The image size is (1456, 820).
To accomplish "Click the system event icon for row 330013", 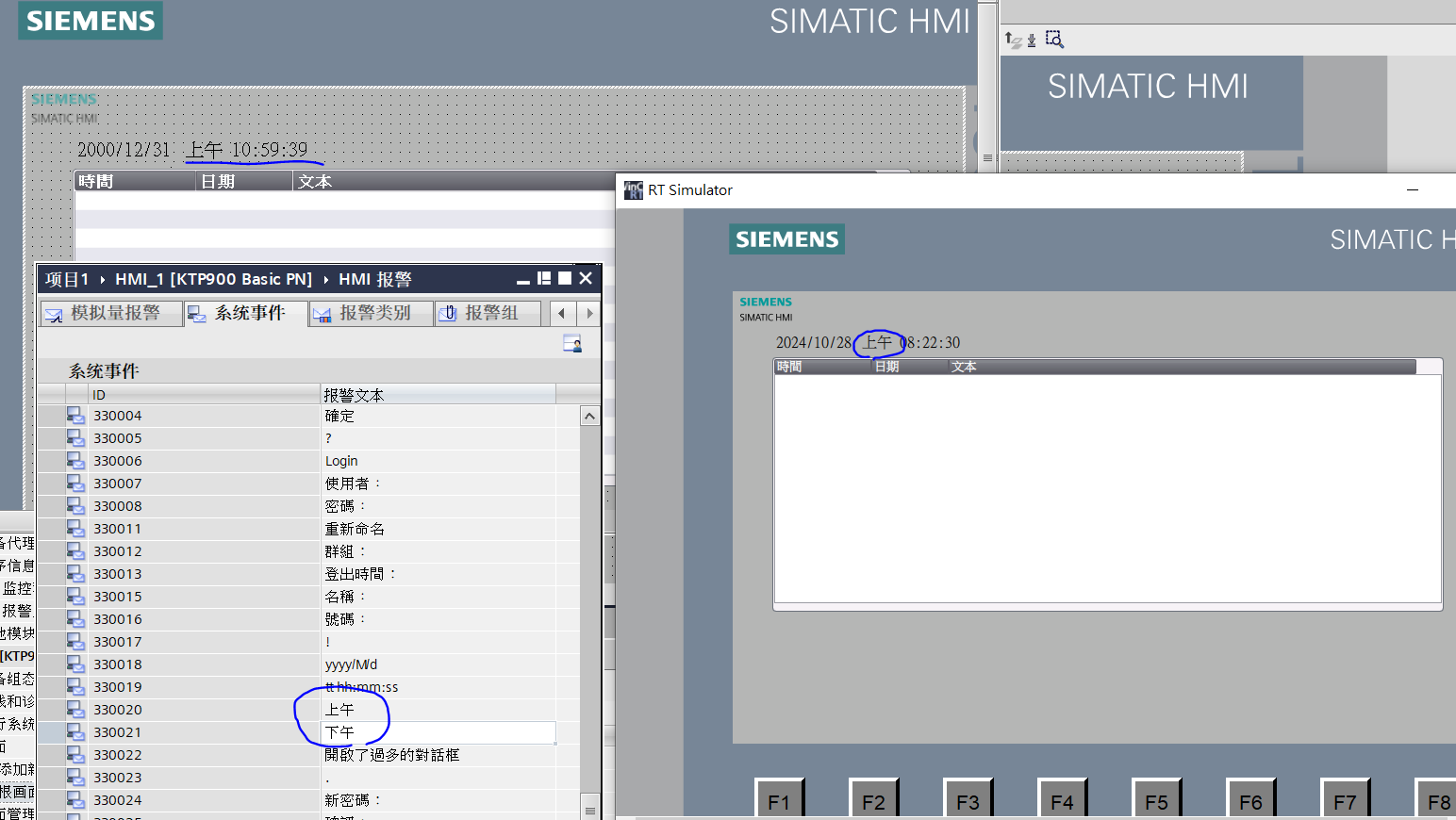I will pyautogui.click(x=75, y=573).
